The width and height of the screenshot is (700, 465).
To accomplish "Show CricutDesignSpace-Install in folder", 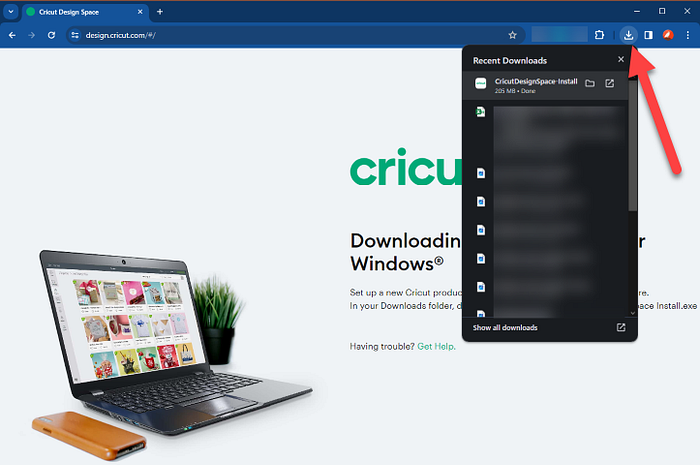I will click(590, 83).
